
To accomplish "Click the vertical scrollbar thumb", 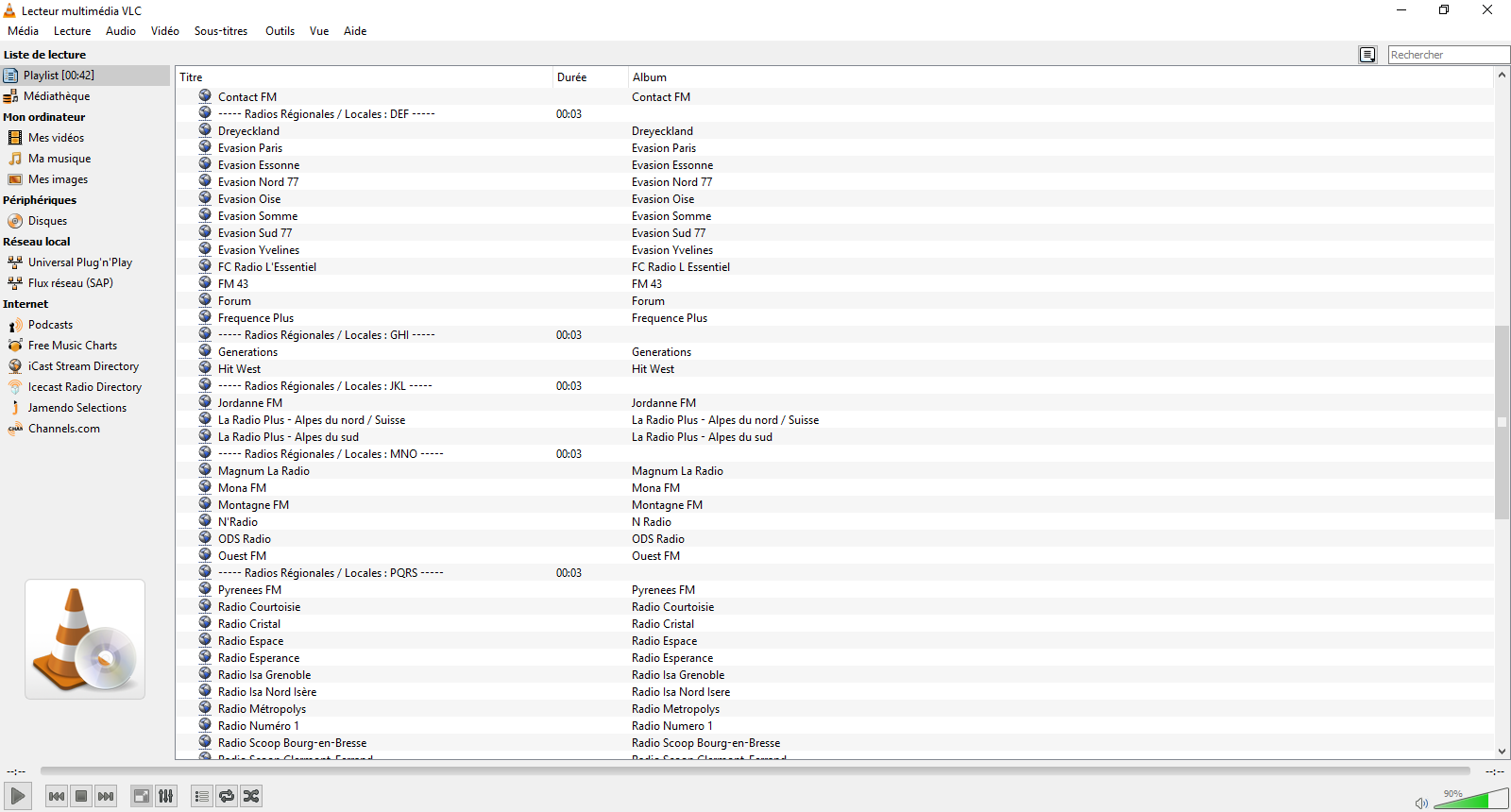I will pos(1503,422).
